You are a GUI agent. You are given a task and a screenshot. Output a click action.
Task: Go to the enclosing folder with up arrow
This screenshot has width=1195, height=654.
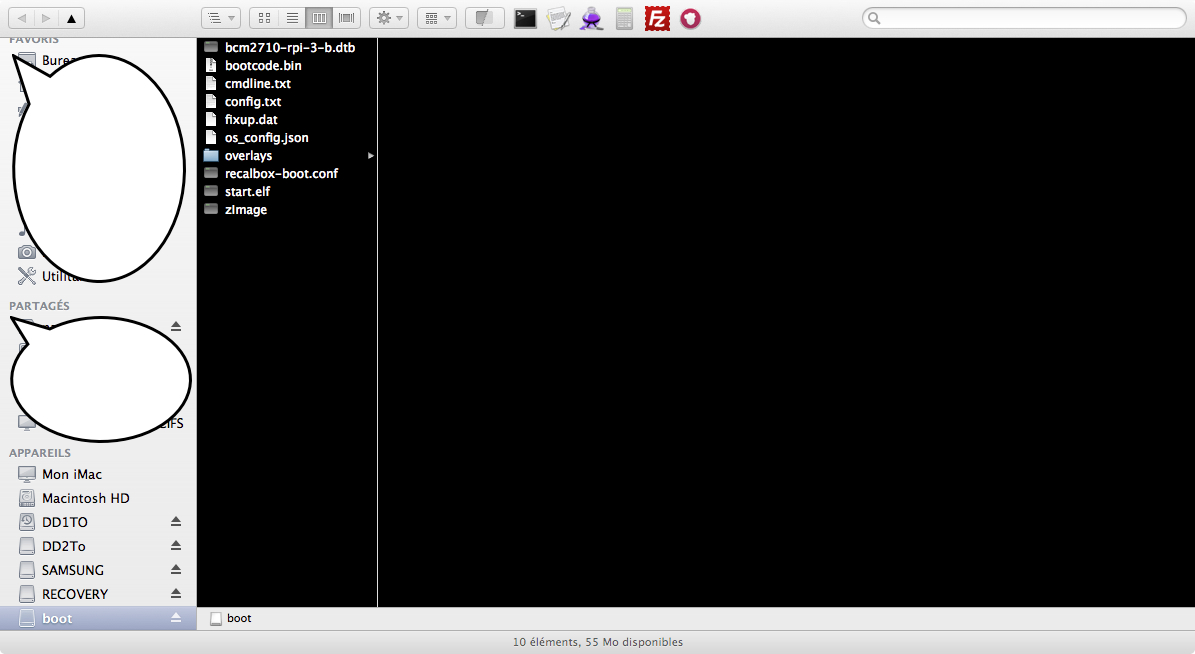click(x=71, y=18)
